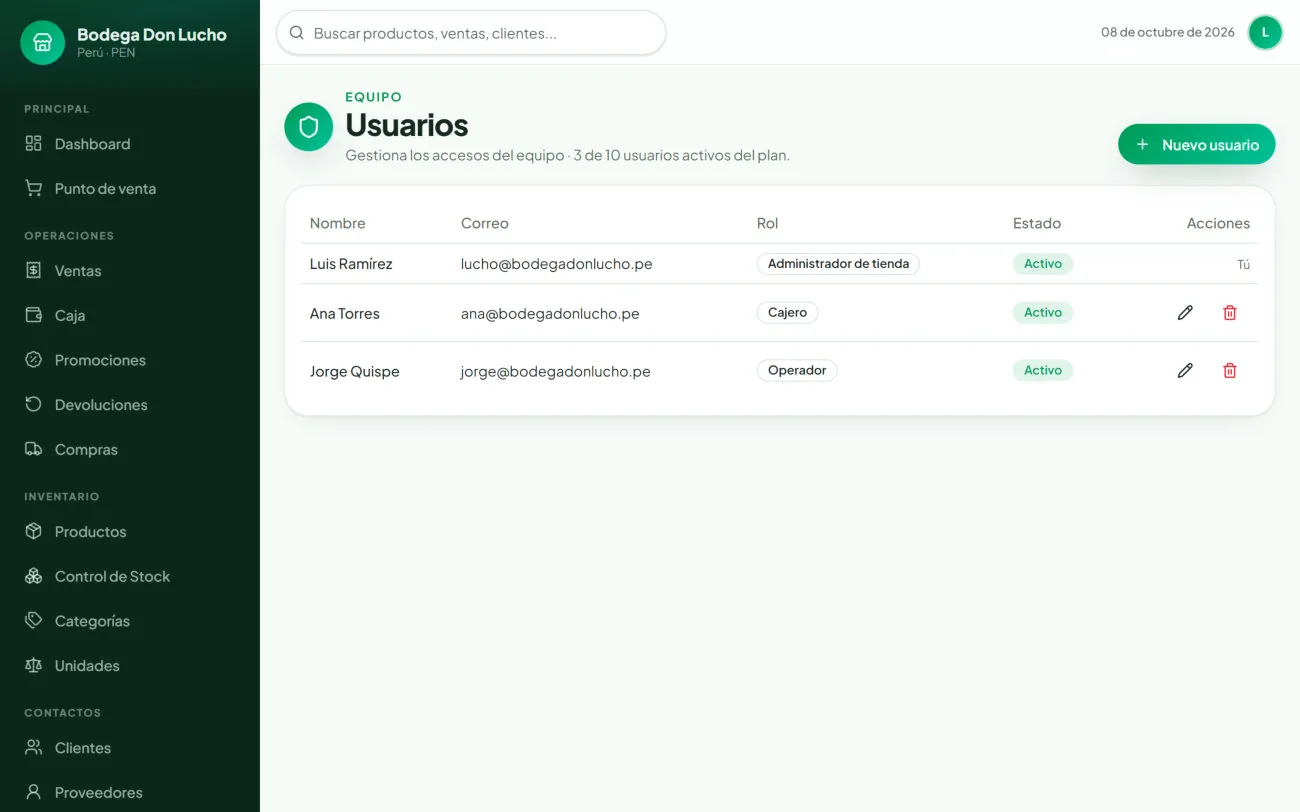
Task: Open Devoluciones from the sidebar
Action: [130, 405]
